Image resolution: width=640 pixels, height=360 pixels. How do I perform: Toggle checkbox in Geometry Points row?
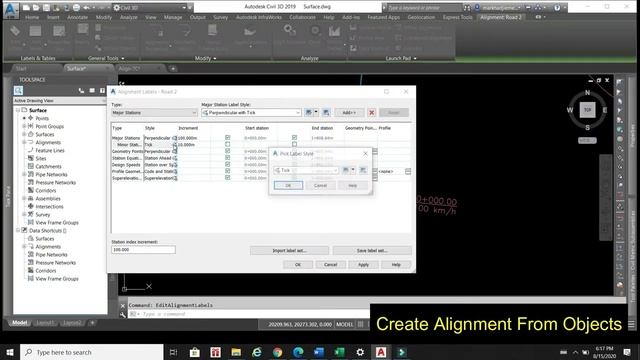pos(228,151)
